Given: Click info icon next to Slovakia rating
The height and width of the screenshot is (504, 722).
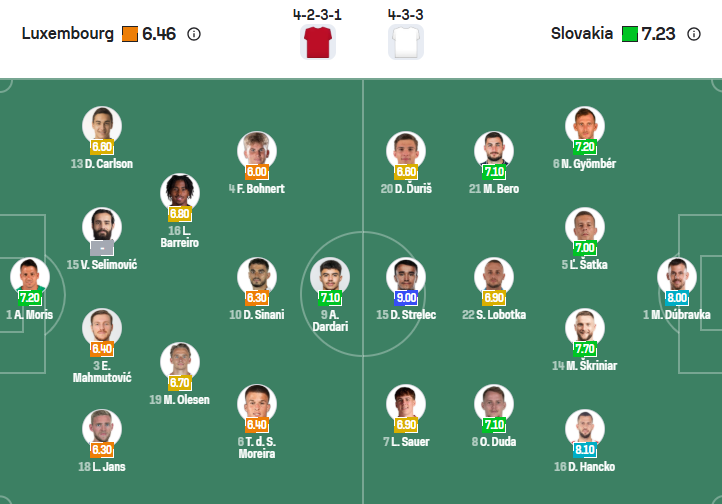Looking at the screenshot, I should [x=695, y=34].
